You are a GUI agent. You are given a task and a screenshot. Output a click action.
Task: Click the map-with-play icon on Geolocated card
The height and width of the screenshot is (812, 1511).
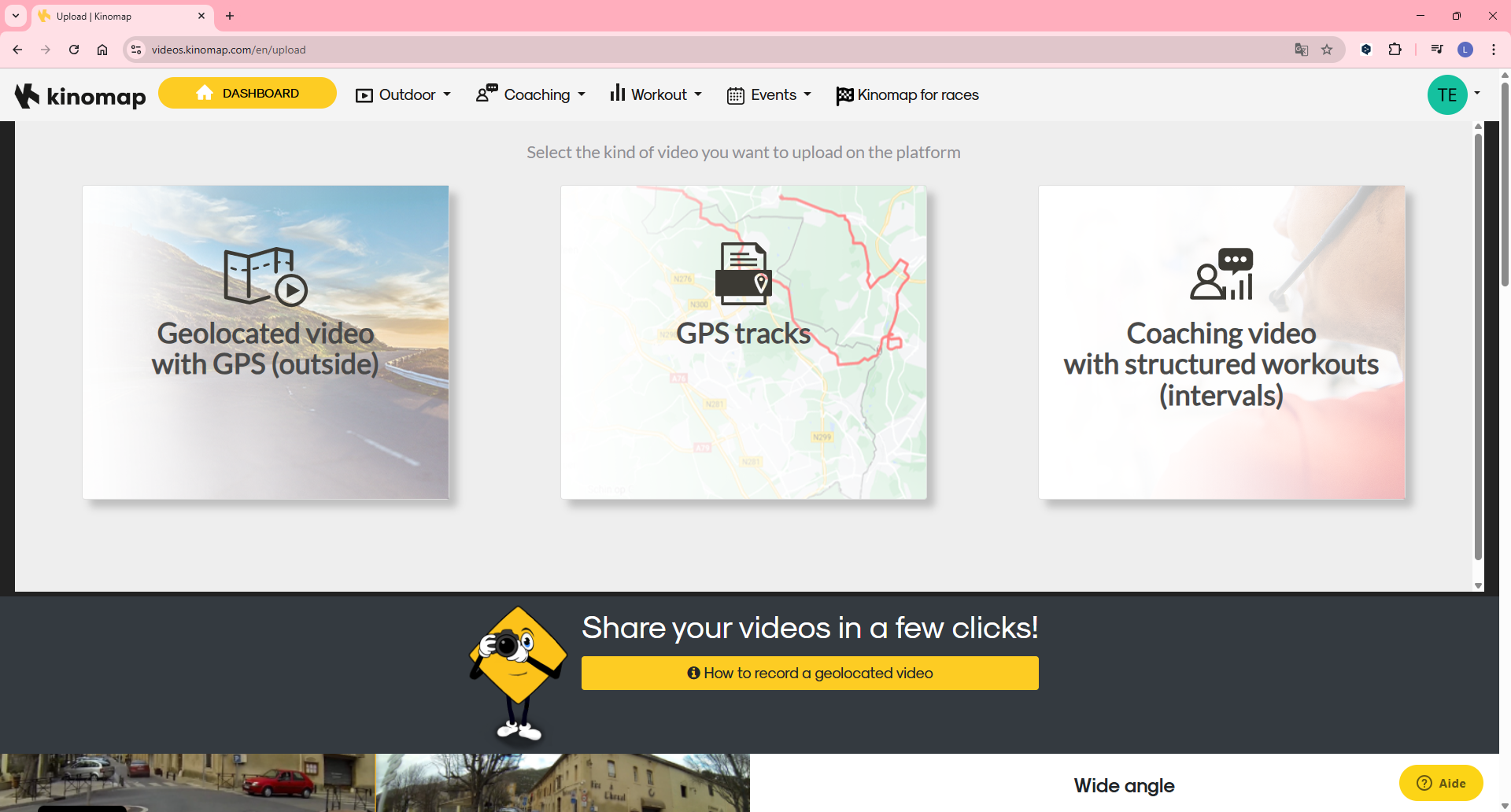coord(265,276)
